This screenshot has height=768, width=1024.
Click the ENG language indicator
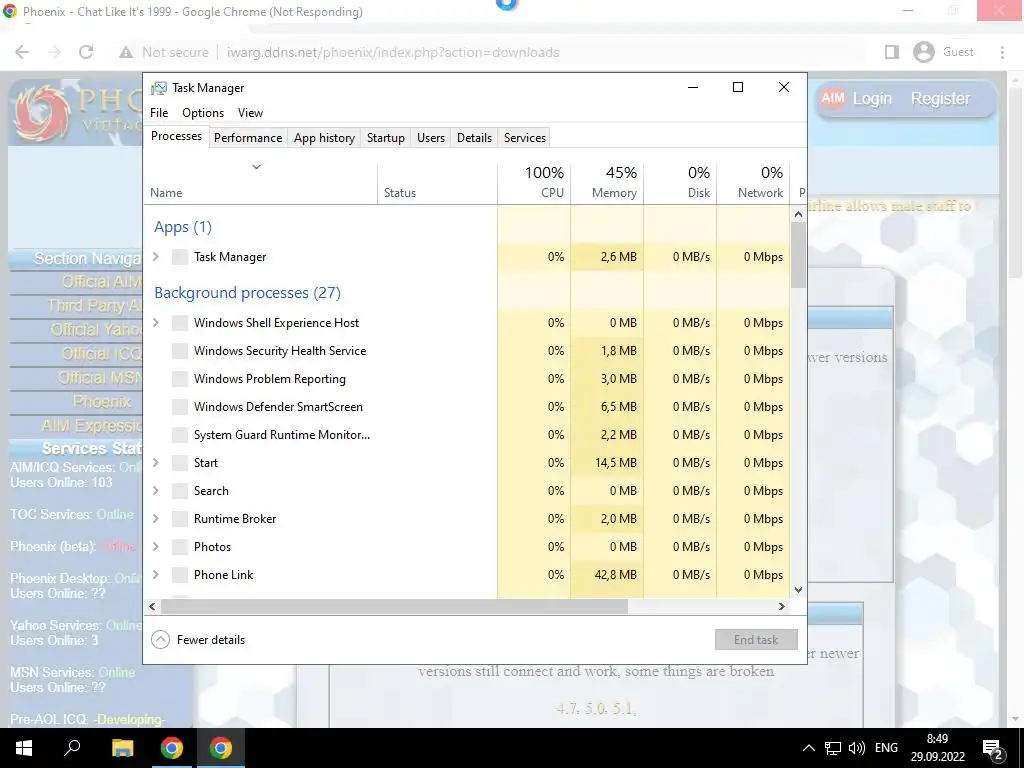coord(886,748)
